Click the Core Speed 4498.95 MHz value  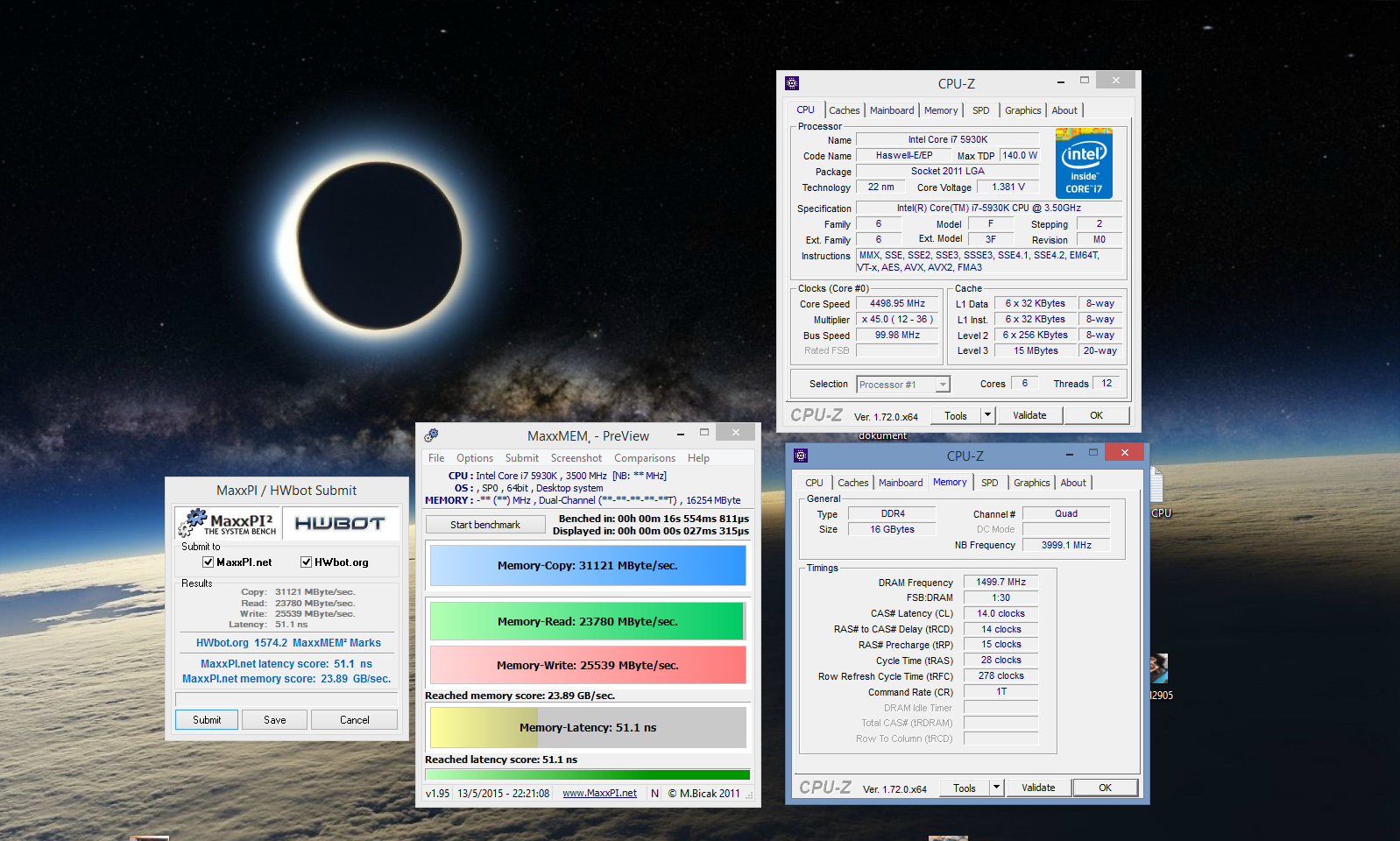[x=898, y=304]
